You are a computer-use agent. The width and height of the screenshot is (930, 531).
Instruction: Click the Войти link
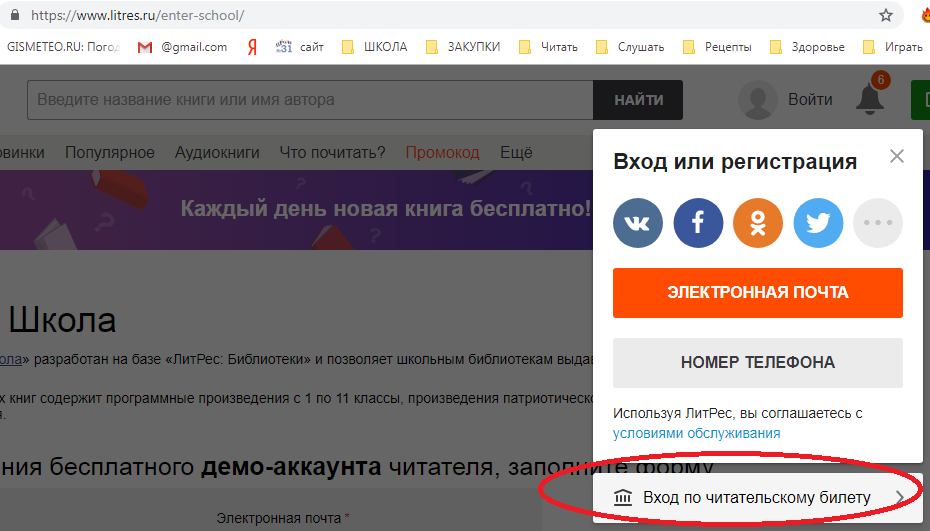coord(810,100)
